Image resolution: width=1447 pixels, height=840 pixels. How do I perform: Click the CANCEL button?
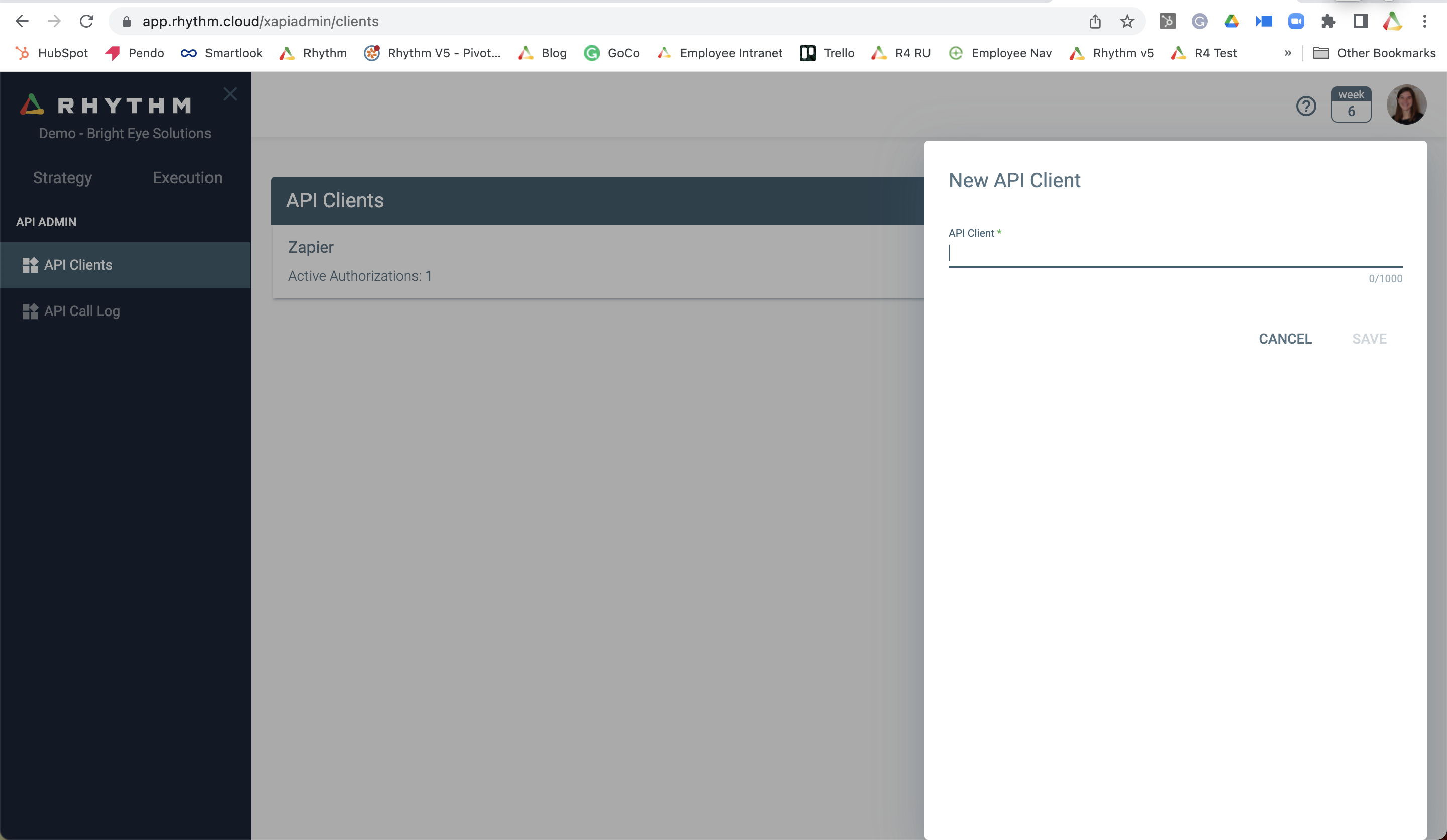click(1285, 339)
